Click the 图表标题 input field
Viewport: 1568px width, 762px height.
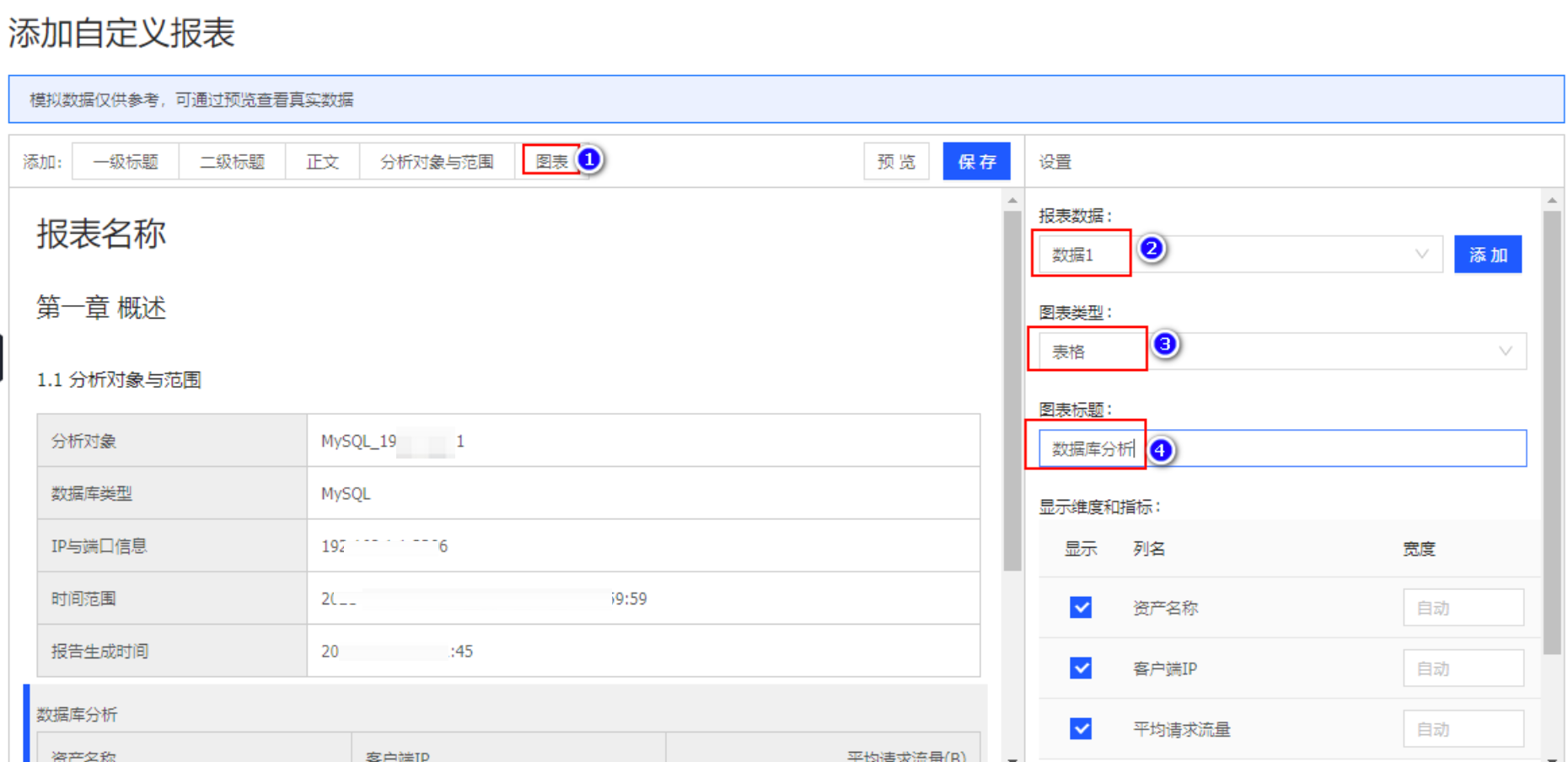(1282, 448)
